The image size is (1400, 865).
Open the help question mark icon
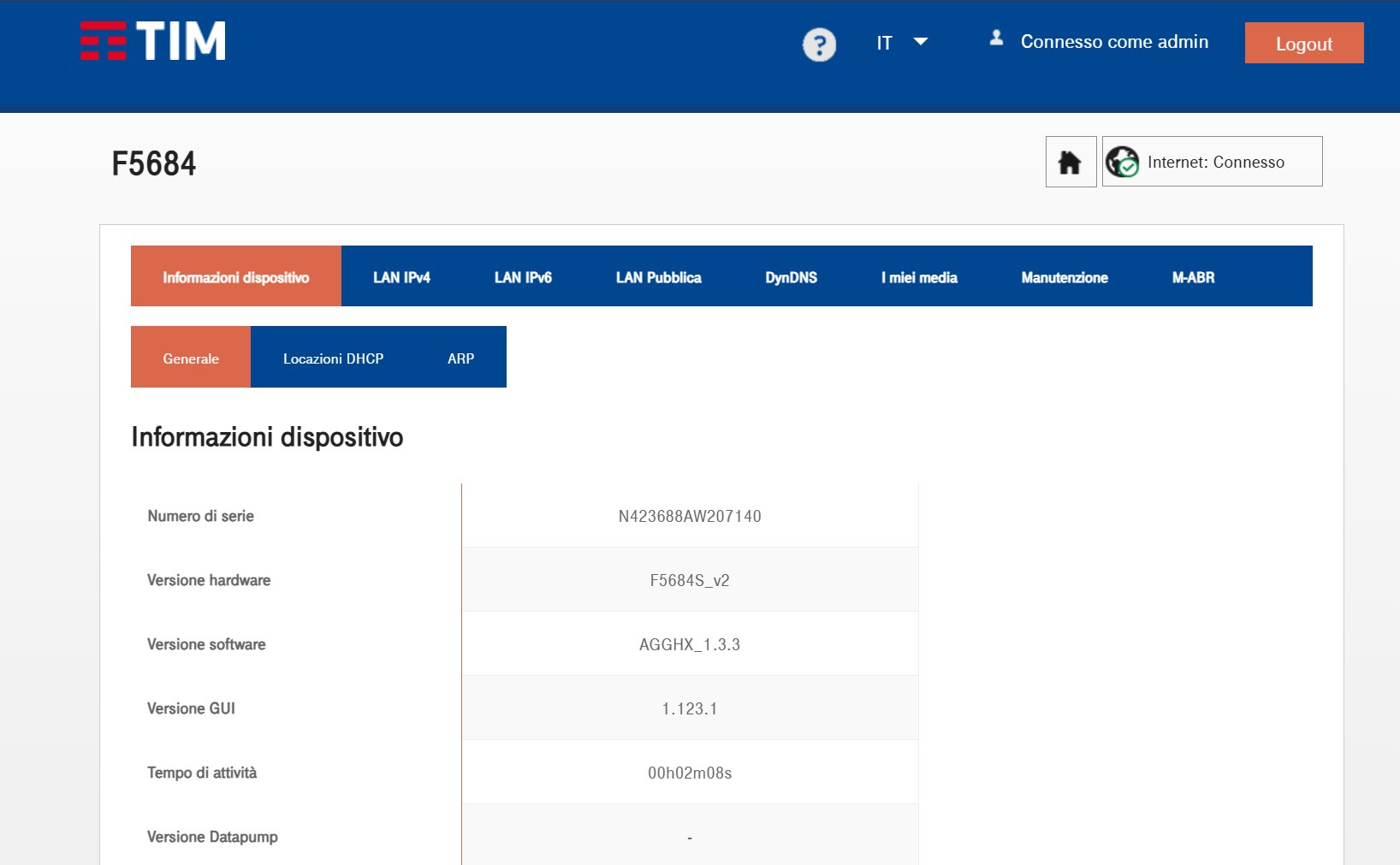point(819,44)
